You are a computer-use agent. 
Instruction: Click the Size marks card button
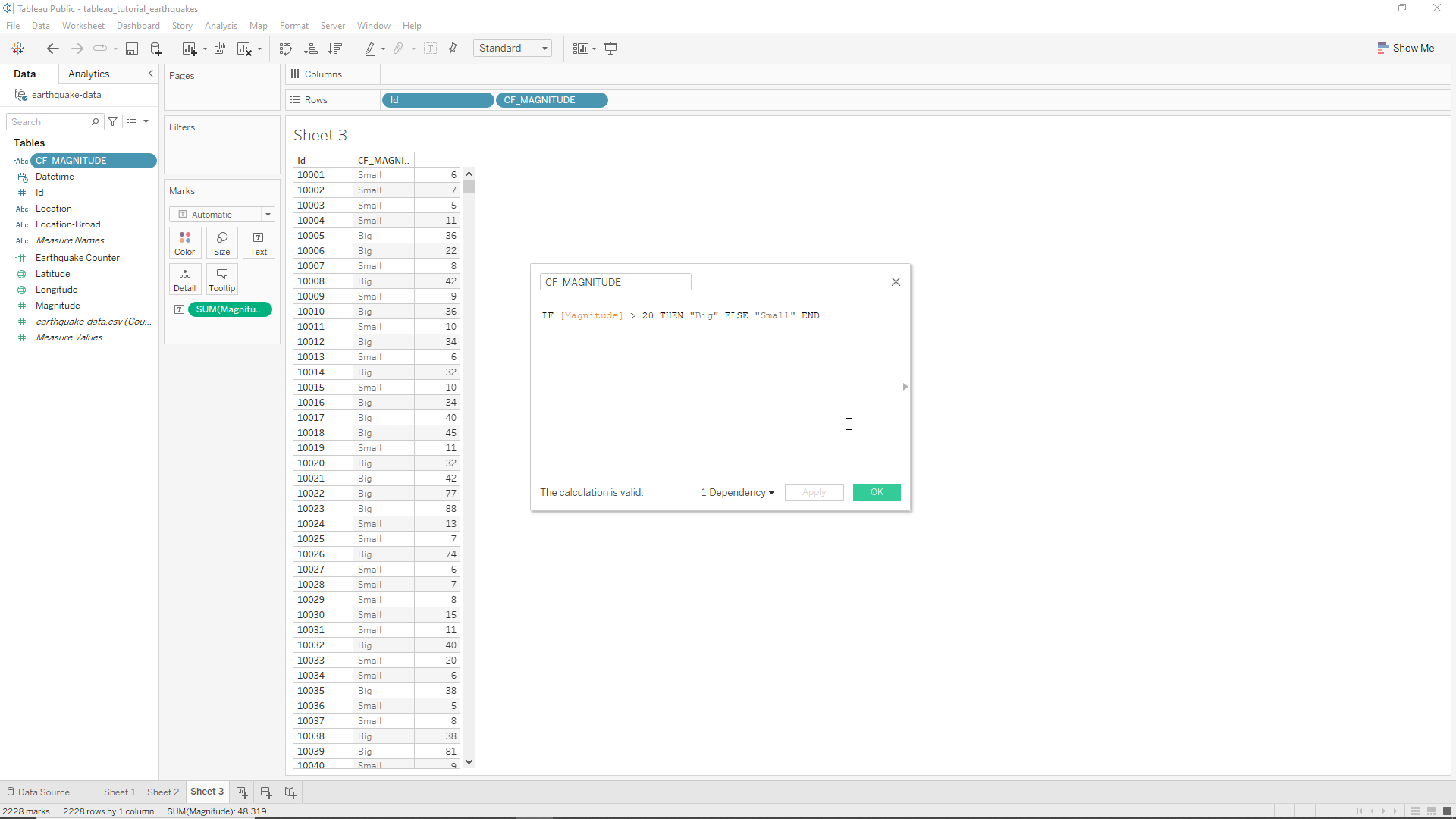coord(222,243)
